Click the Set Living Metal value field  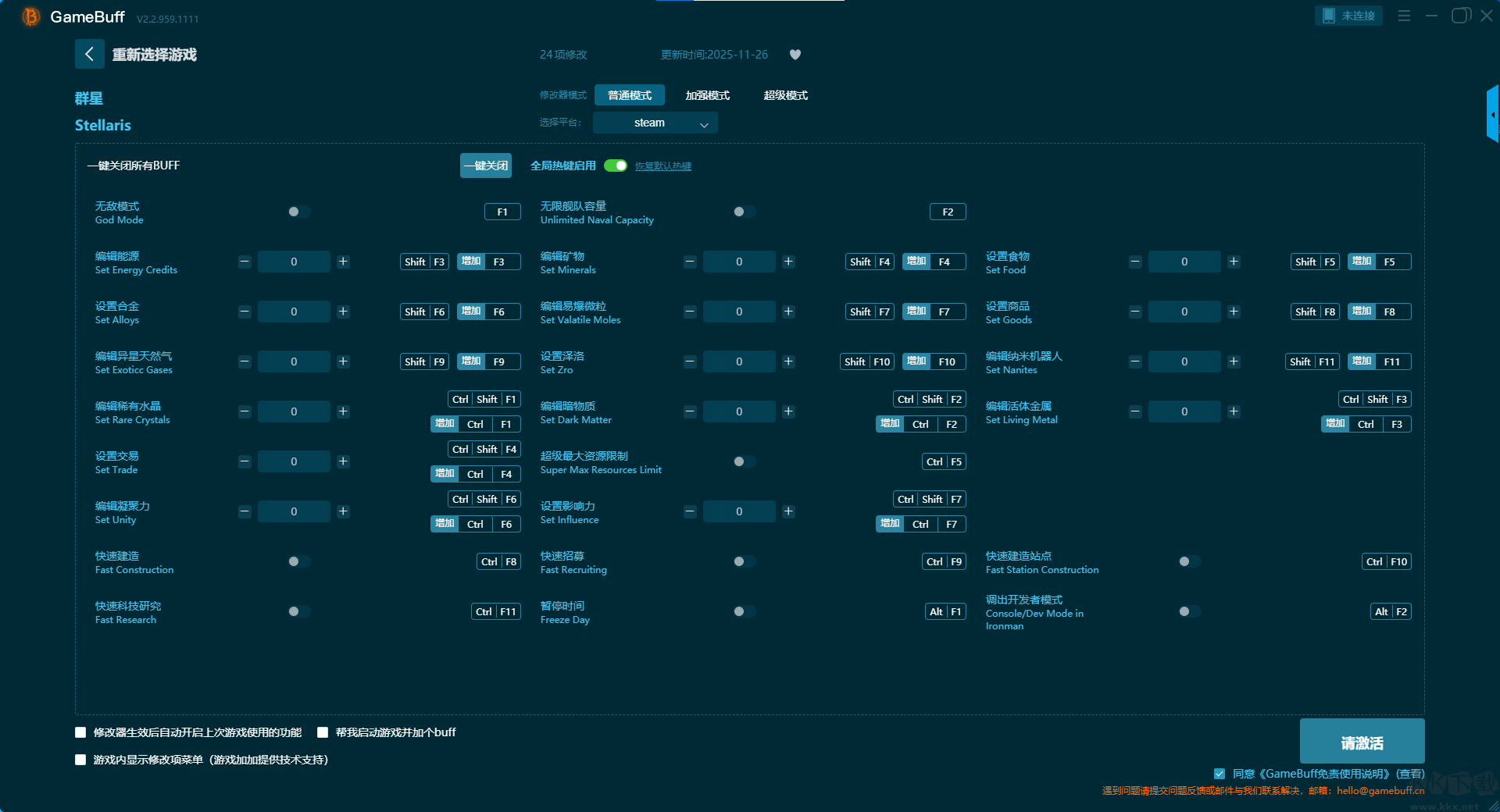(1184, 411)
